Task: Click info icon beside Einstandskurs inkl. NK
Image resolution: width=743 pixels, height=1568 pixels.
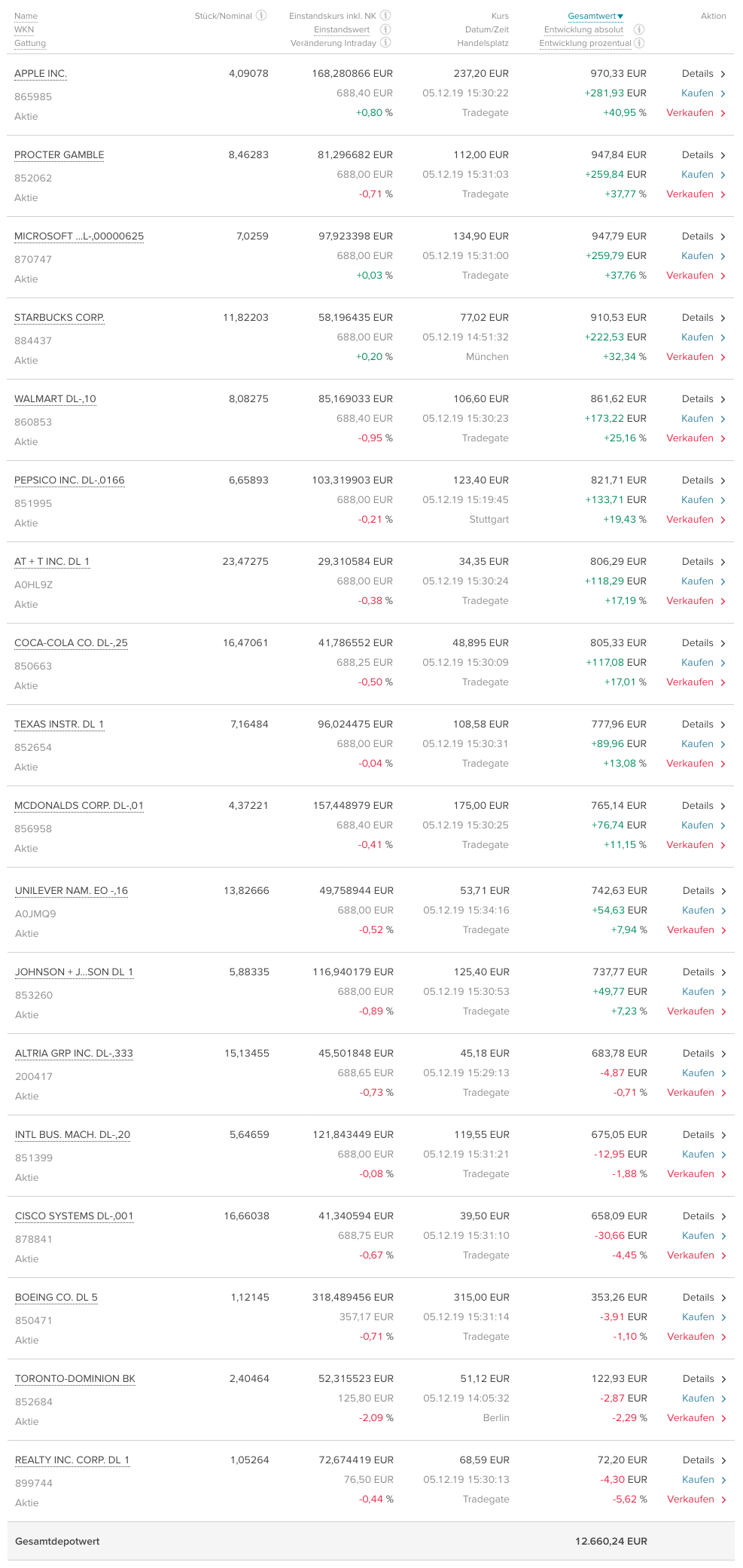Action: [385, 15]
